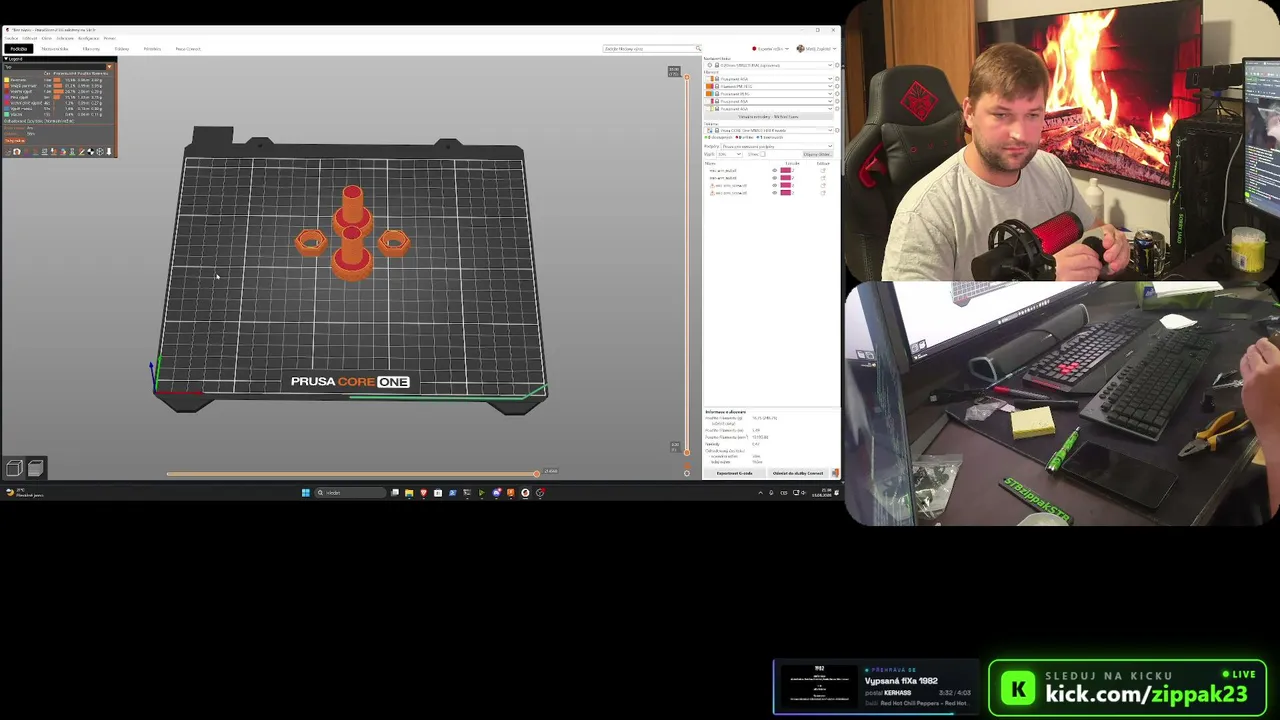Open the weather widget on the taskbar
The height and width of the screenshot is (720, 1280).
(x=24, y=492)
